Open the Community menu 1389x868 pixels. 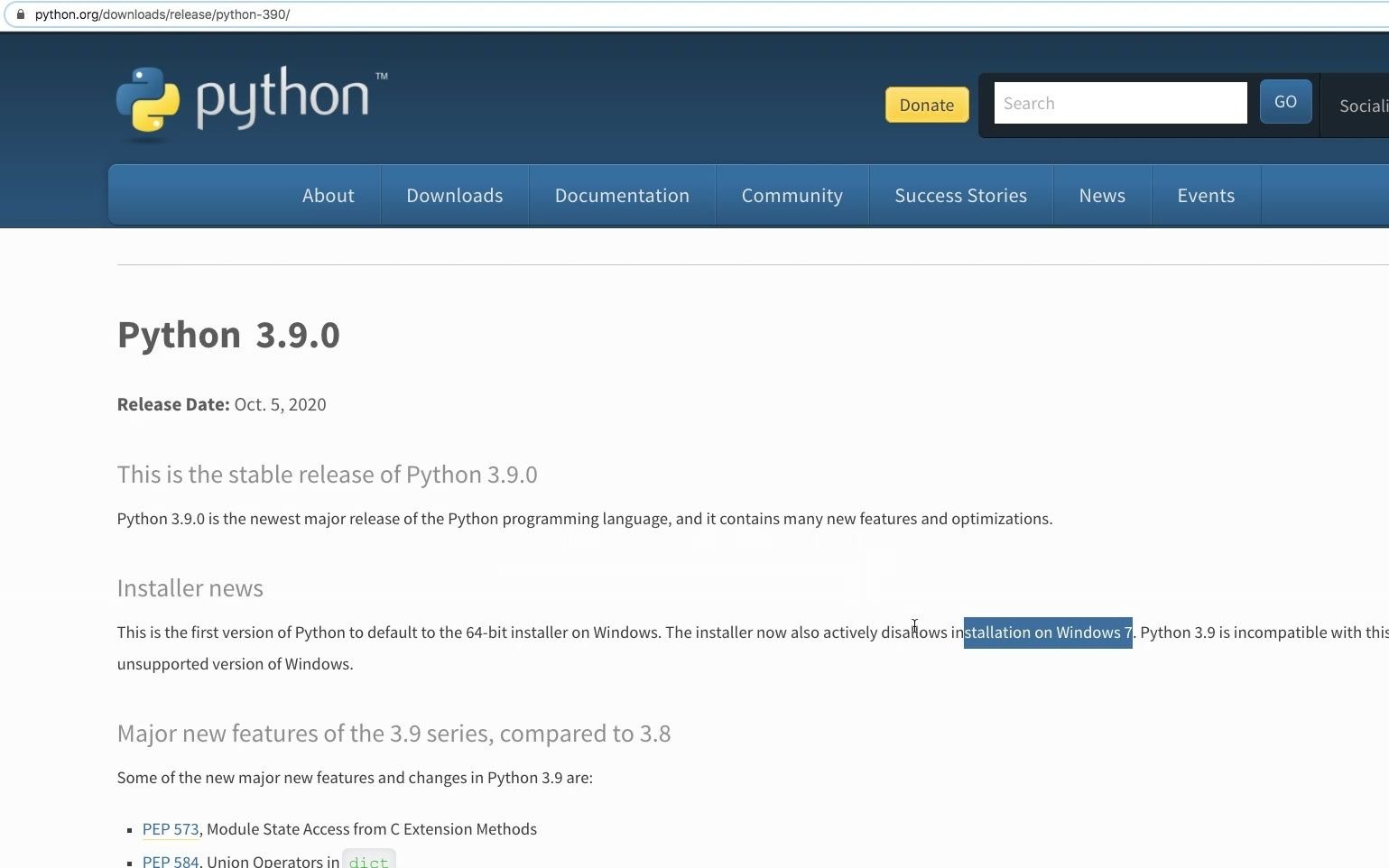[x=792, y=195]
